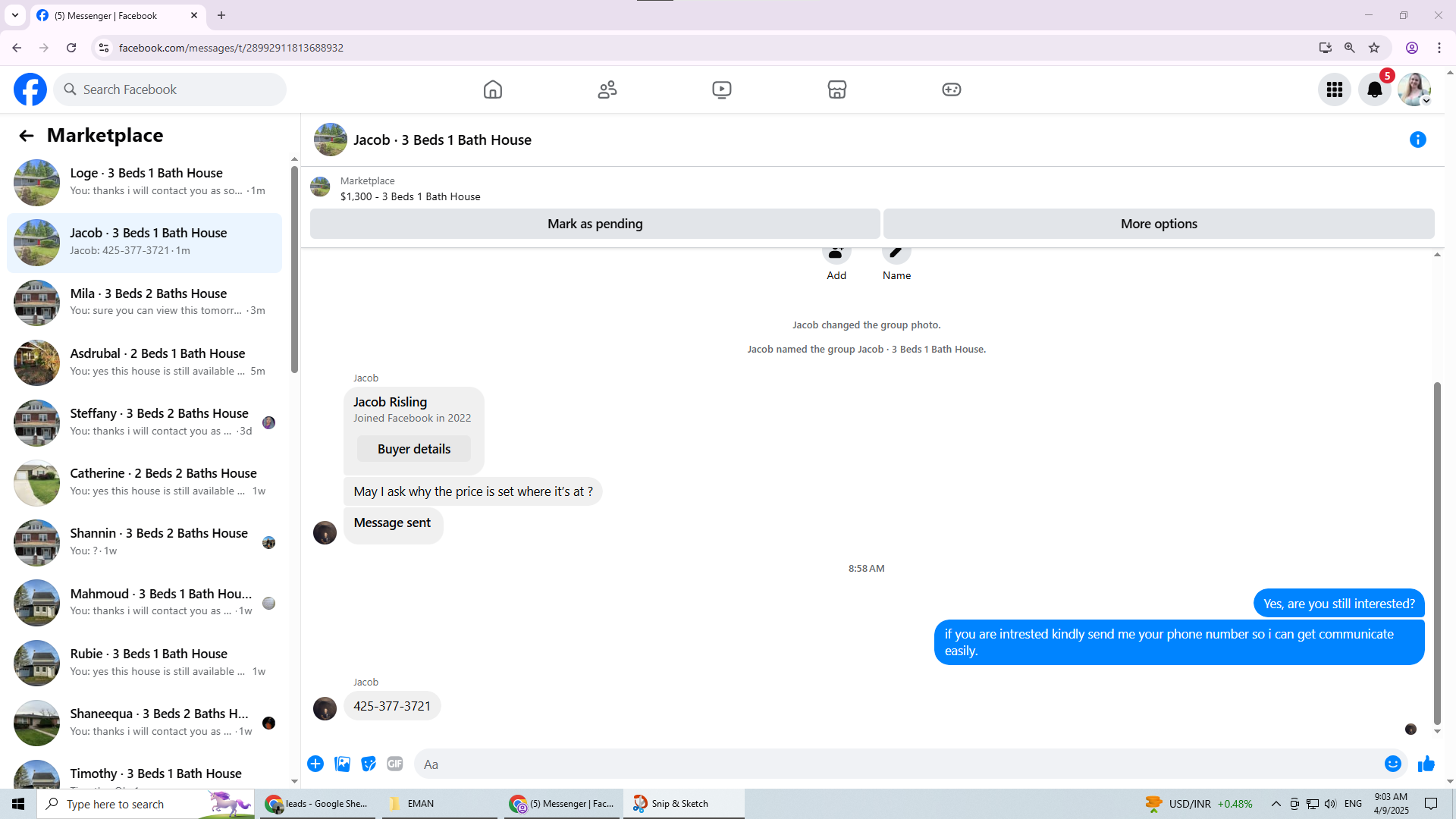Click the Search Facebook box
The height and width of the screenshot is (819, 1456).
[x=170, y=89]
